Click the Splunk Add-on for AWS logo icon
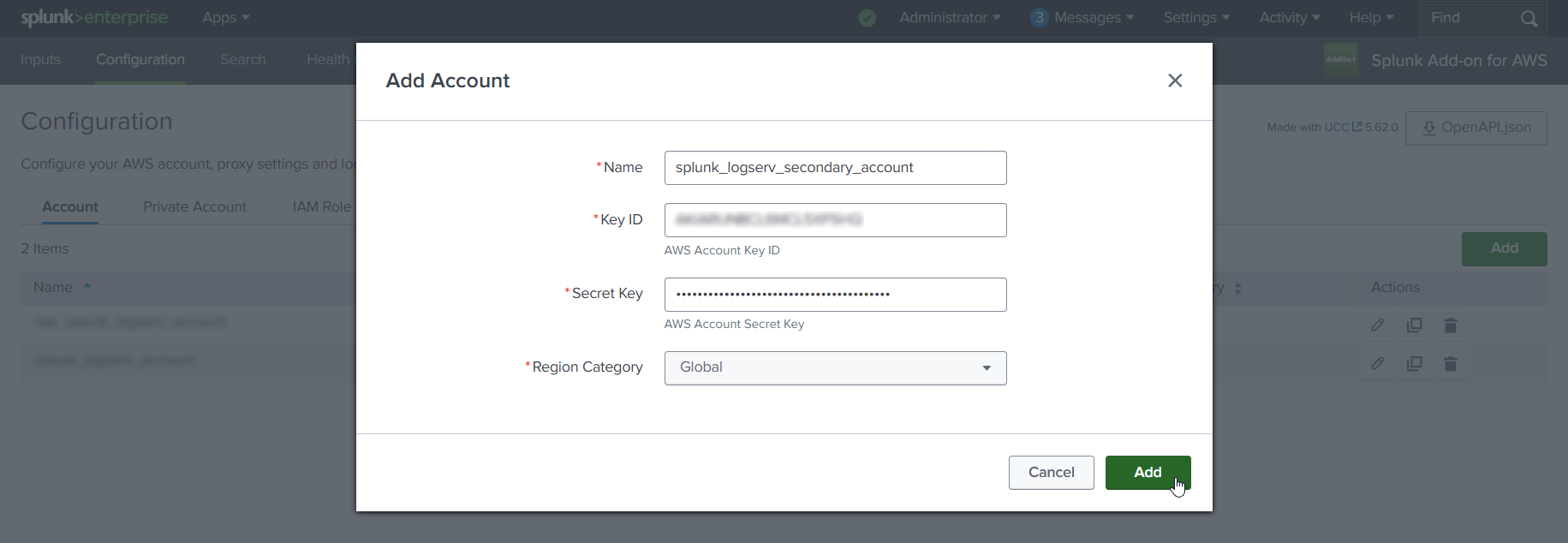This screenshot has height=543, width=1568. (1341, 60)
